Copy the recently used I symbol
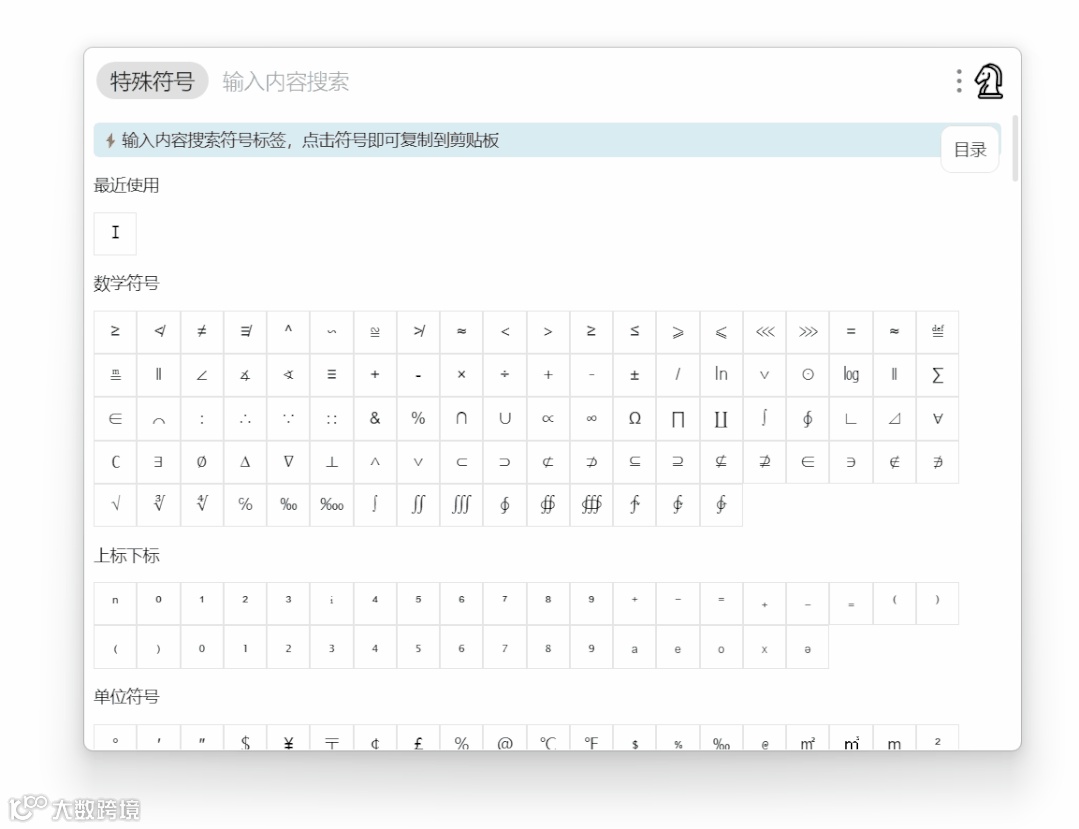 (x=115, y=233)
